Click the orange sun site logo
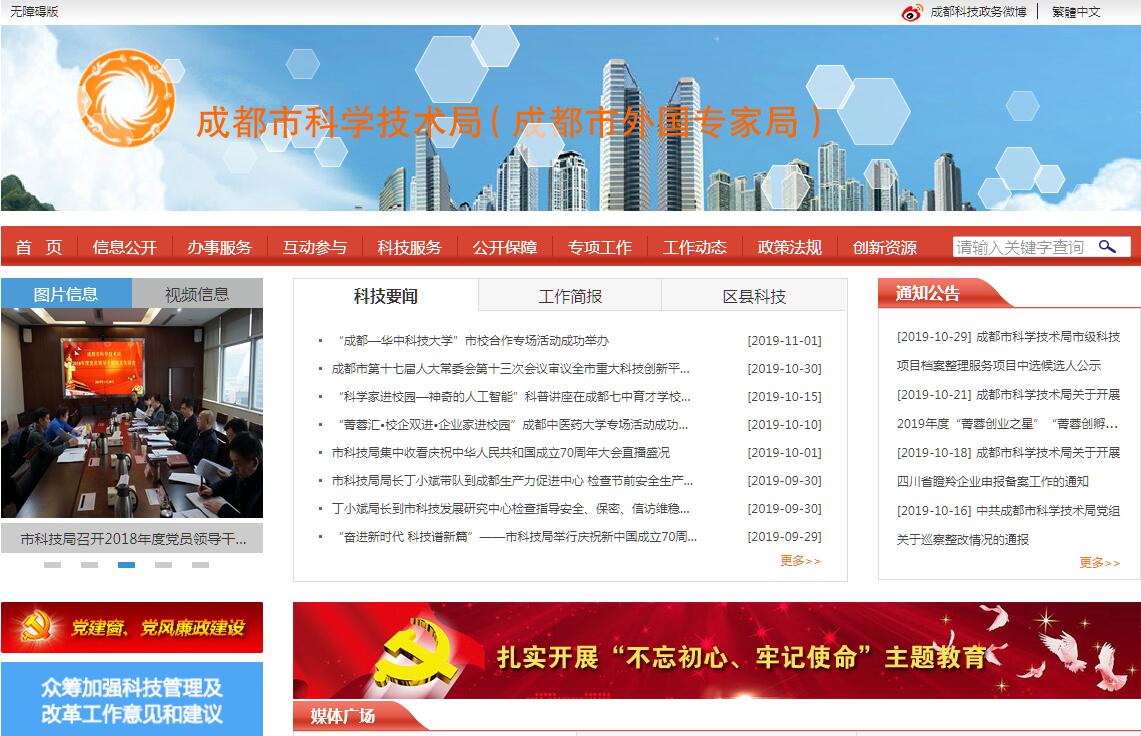The width and height of the screenshot is (1141, 736). tap(126, 97)
